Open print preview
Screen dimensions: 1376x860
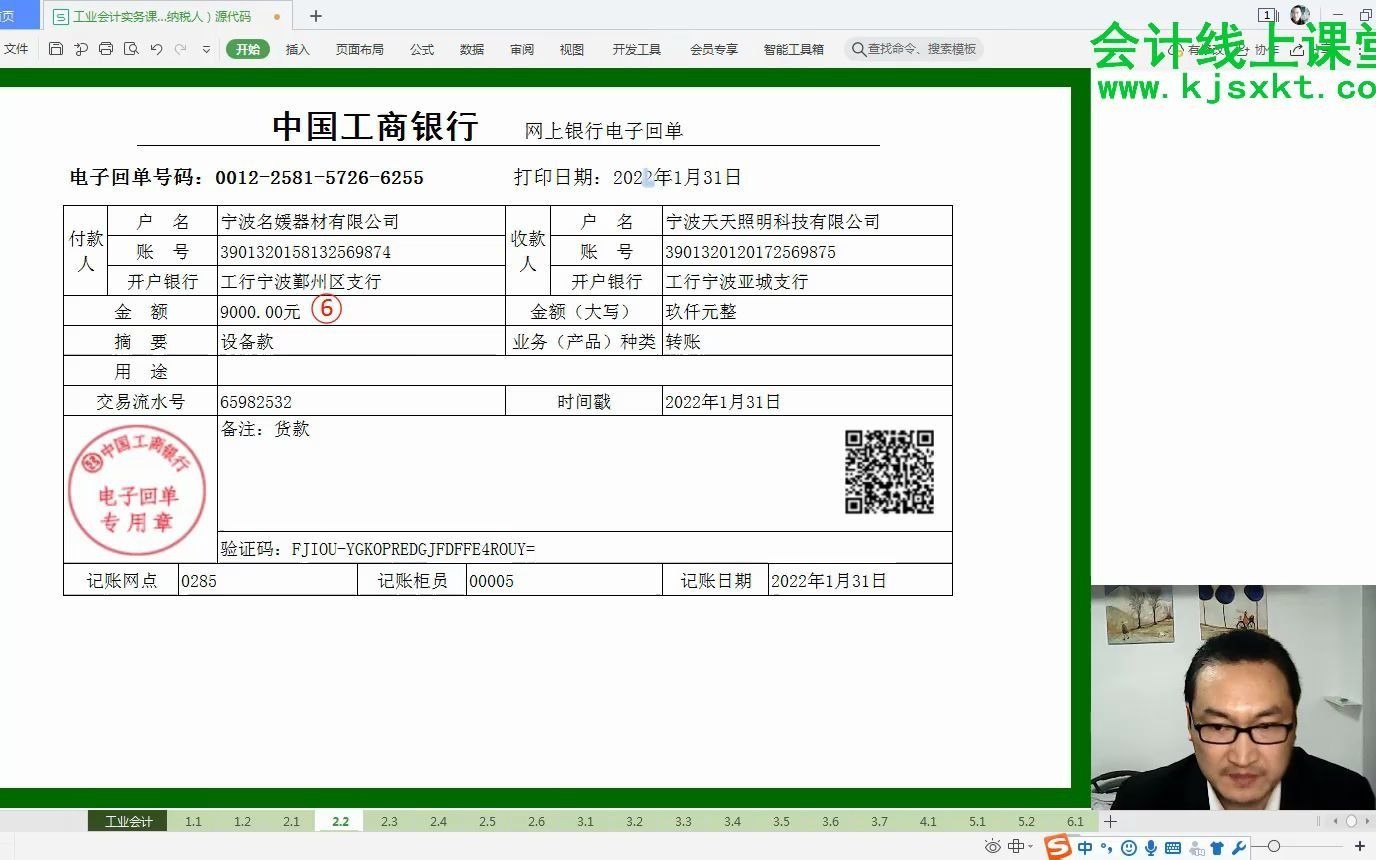pos(132,49)
